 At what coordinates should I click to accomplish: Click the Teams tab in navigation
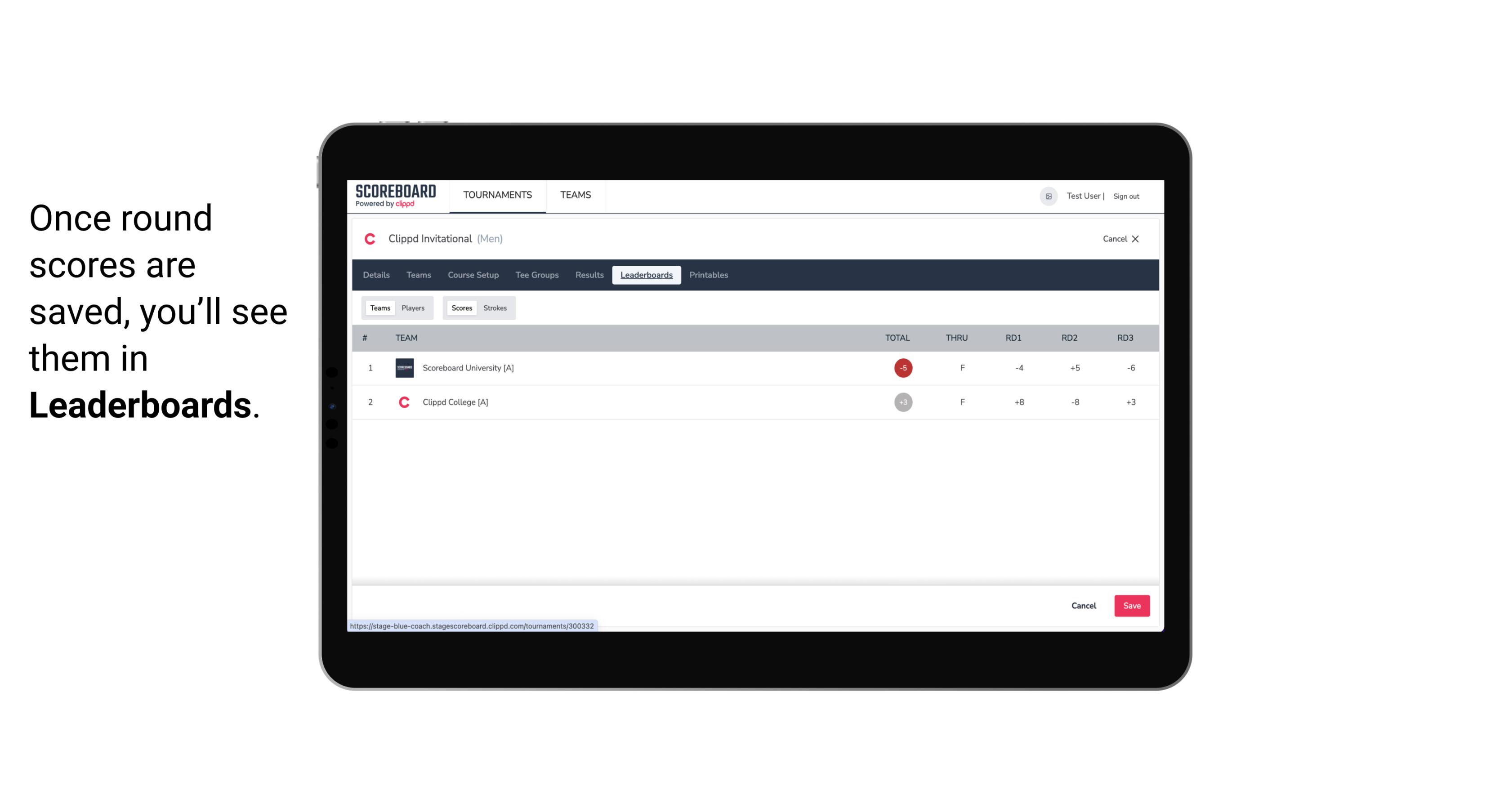[574, 196]
